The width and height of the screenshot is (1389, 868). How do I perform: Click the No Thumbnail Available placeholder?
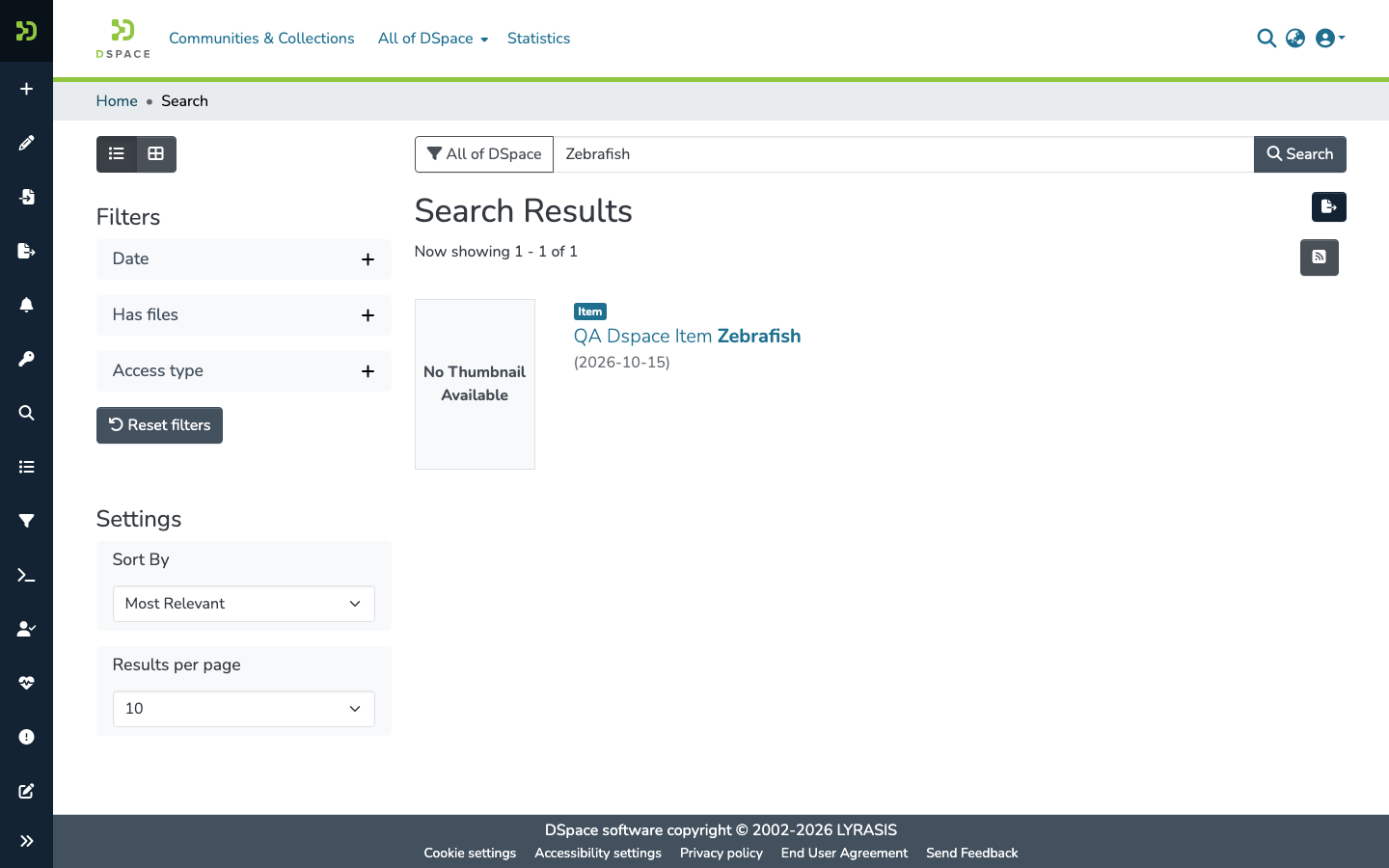(x=475, y=384)
